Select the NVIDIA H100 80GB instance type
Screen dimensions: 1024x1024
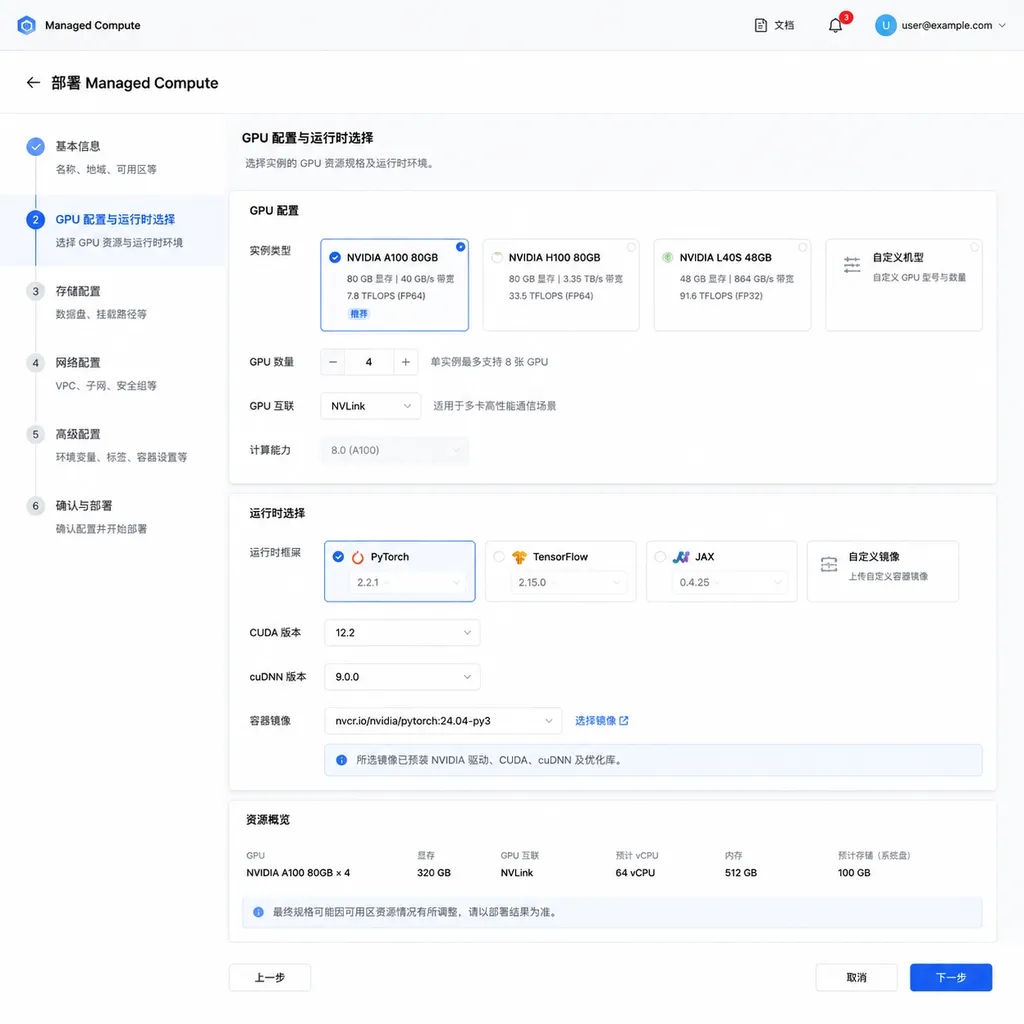pyautogui.click(x=561, y=285)
